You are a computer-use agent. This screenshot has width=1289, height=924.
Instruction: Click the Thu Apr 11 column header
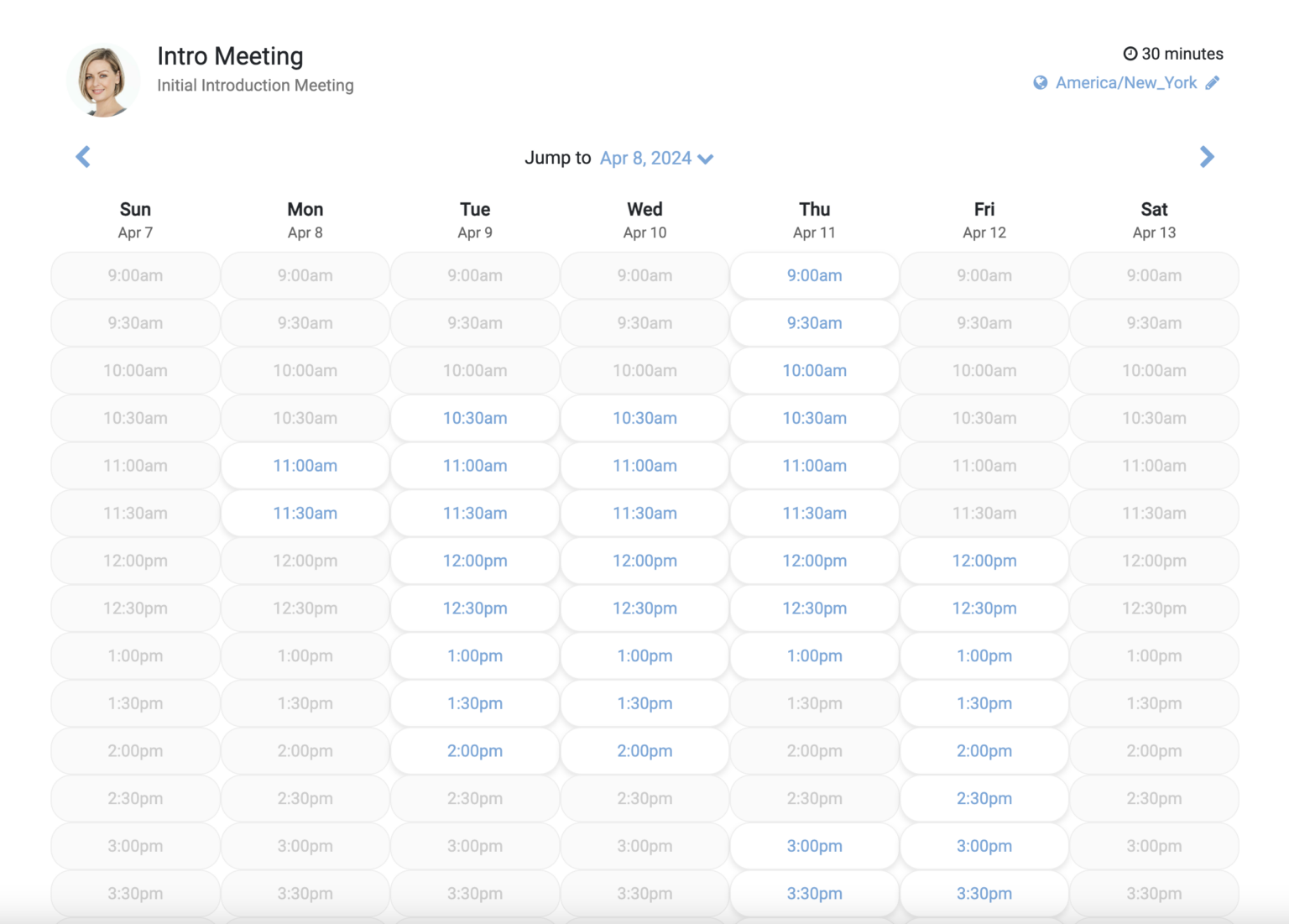pyautogui.click(x=813, y=219)
